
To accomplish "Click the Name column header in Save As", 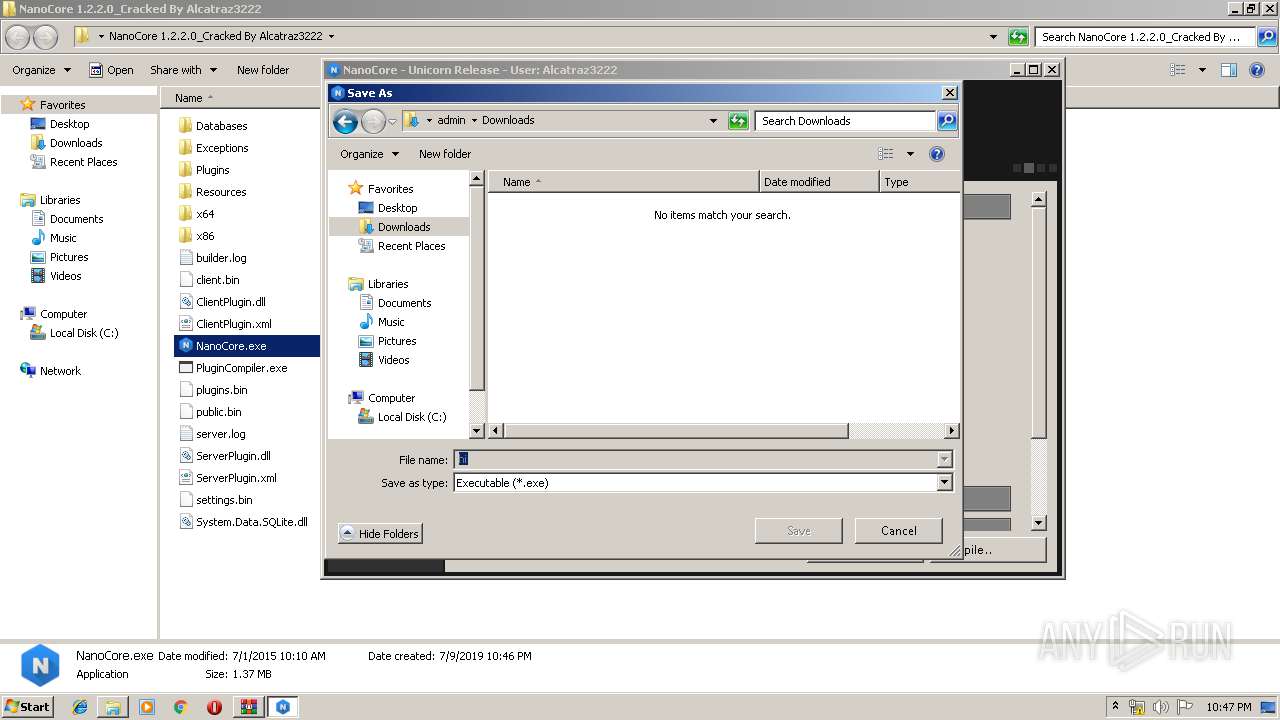I will tap(623, 182).
